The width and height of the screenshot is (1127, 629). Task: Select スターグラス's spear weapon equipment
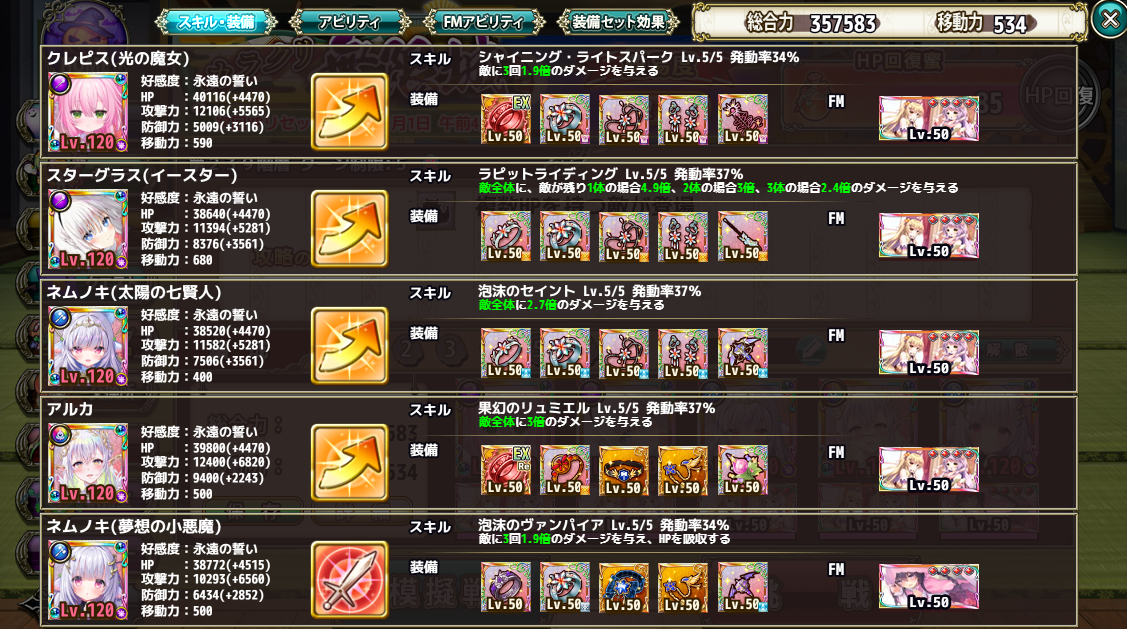(742, 236)
